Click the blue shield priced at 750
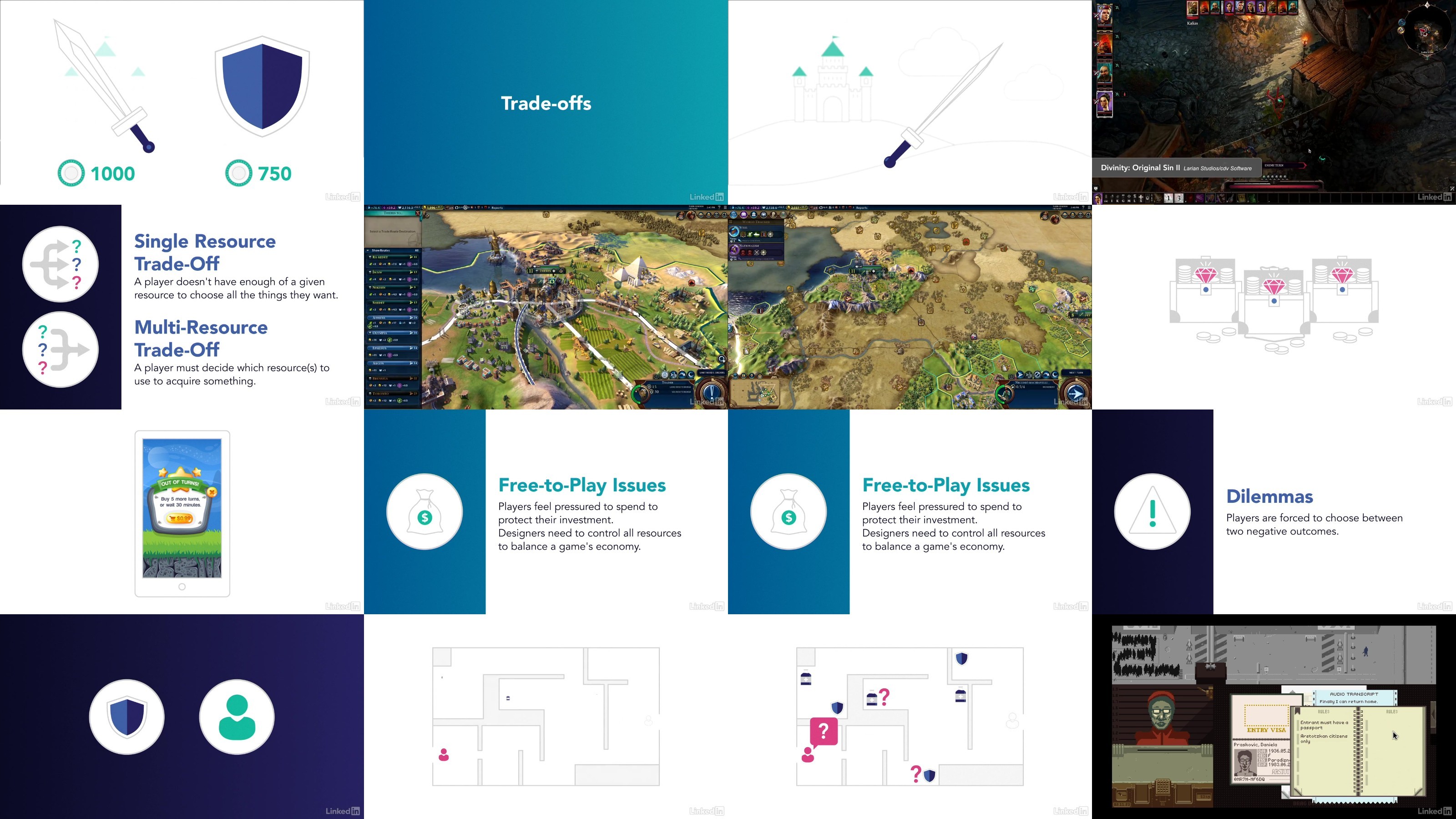Viewport: 1456px width, 819px height. 262,86
